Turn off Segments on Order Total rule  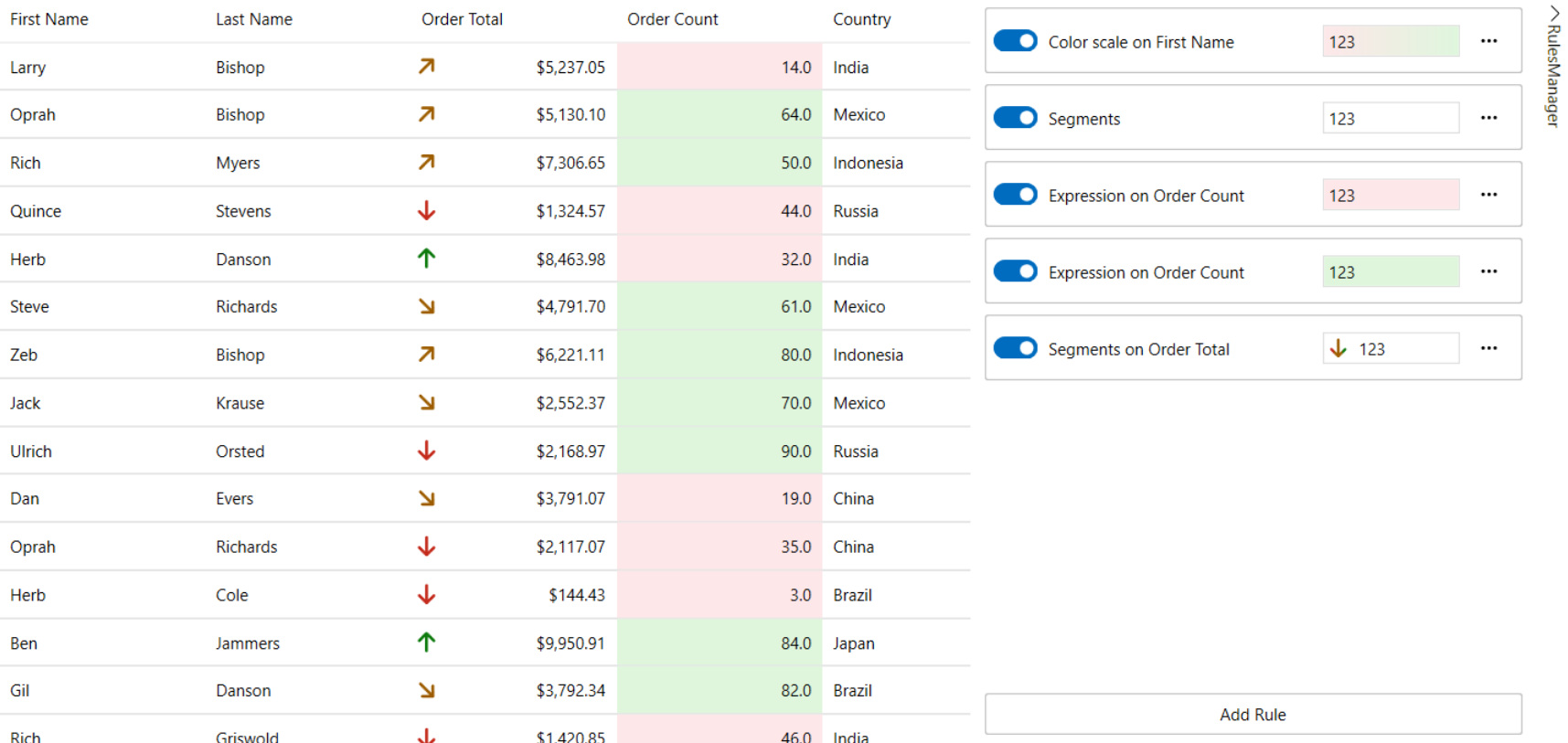point(1015,348)
